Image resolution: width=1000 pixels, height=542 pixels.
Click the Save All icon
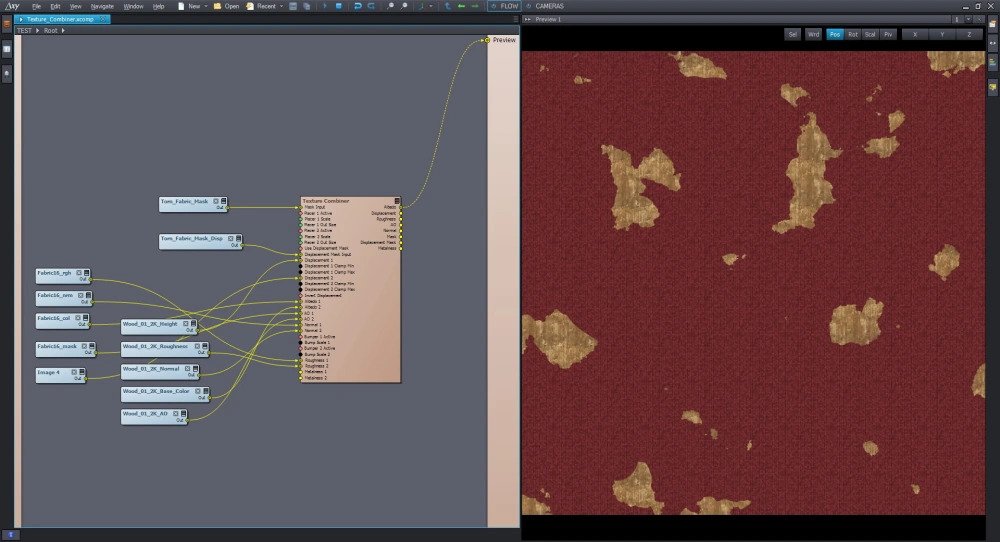307,6
